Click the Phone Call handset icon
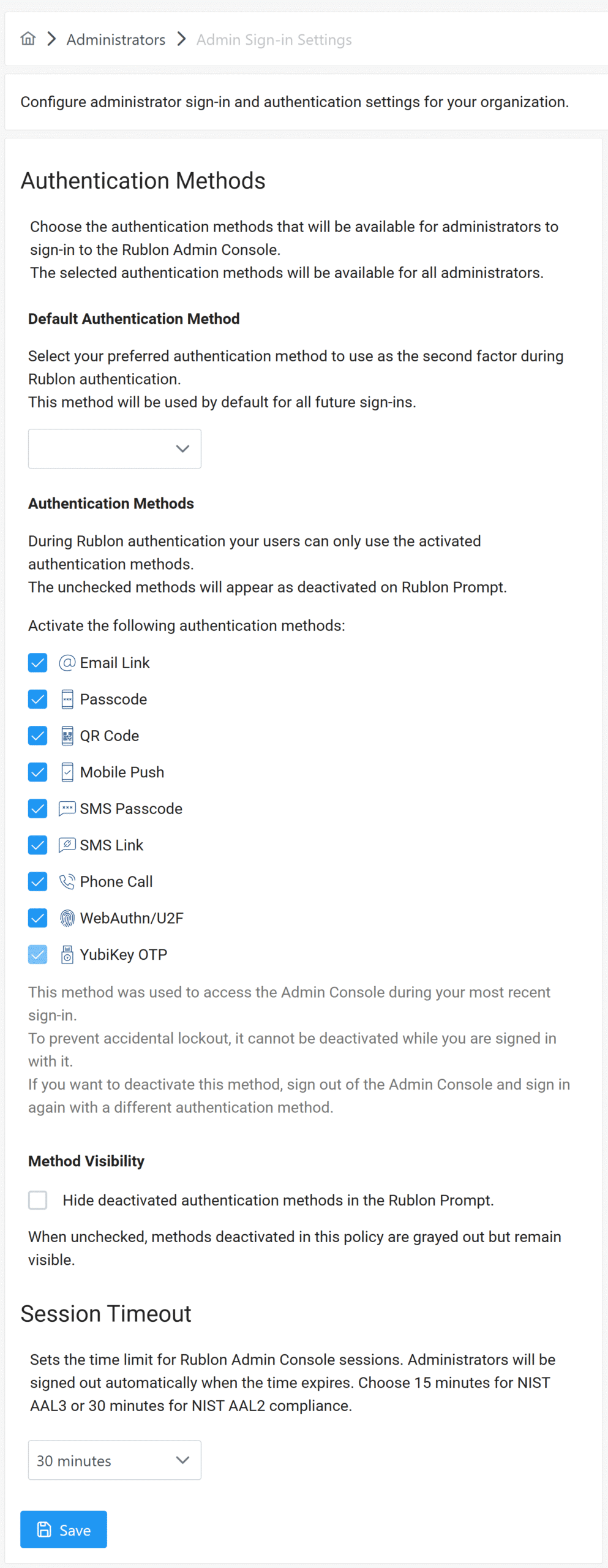Viewport: 608px width, 1568px height. (67, 882)
